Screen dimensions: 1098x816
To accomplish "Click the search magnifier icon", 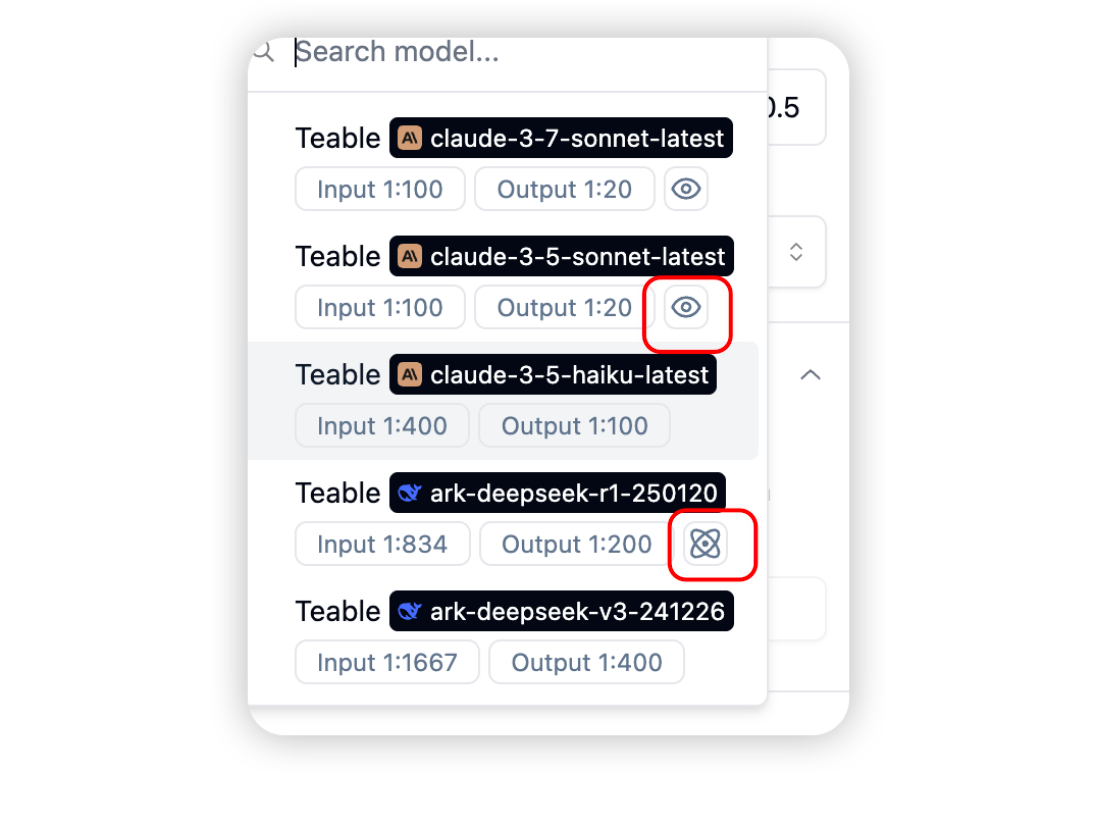I will pyautogui.click(x=264, y=51).
